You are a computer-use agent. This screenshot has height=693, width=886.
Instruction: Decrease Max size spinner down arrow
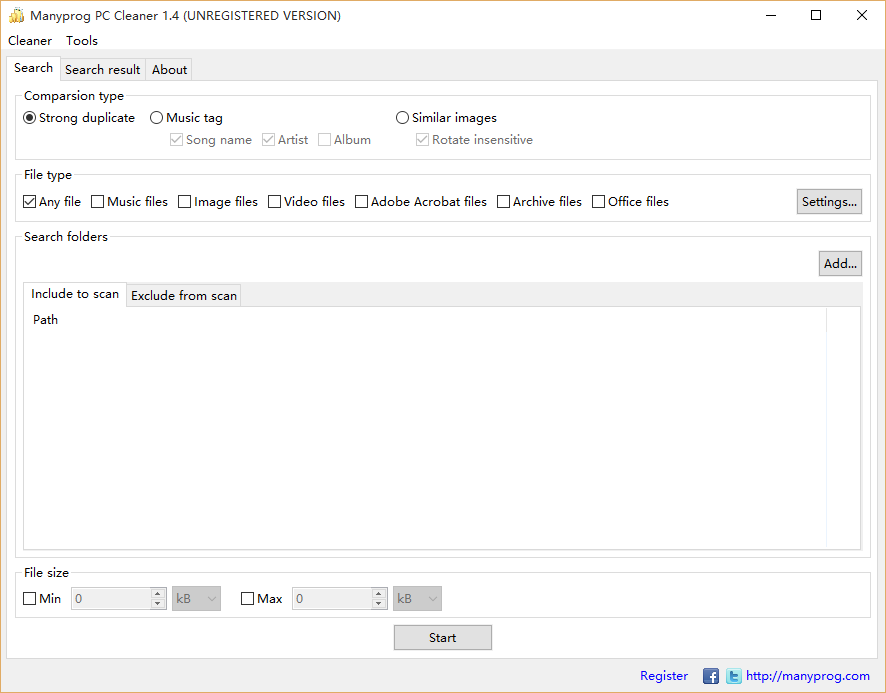(379, 604)
